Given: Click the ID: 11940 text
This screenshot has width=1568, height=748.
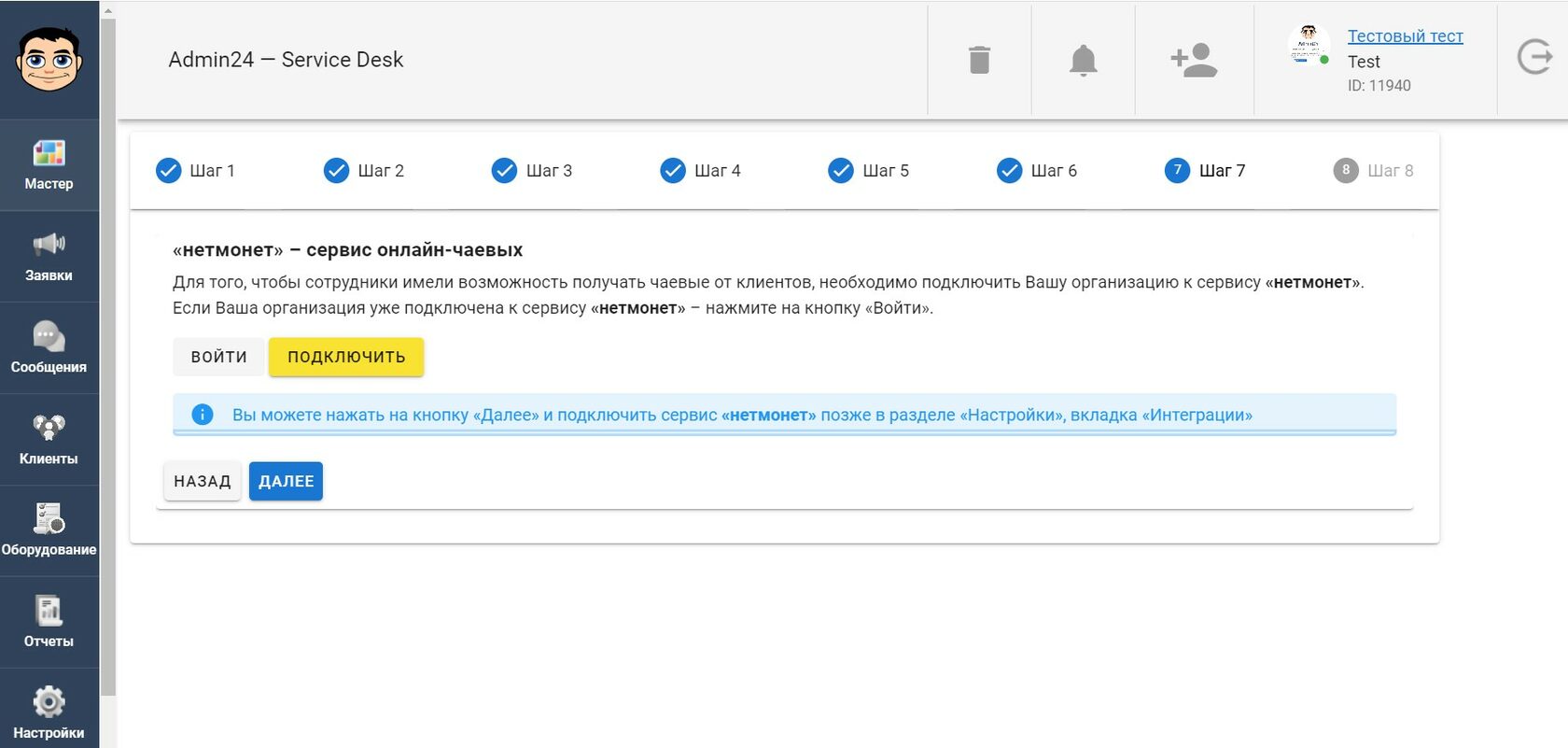Looking at the screenshot, I should [1379, 86].
